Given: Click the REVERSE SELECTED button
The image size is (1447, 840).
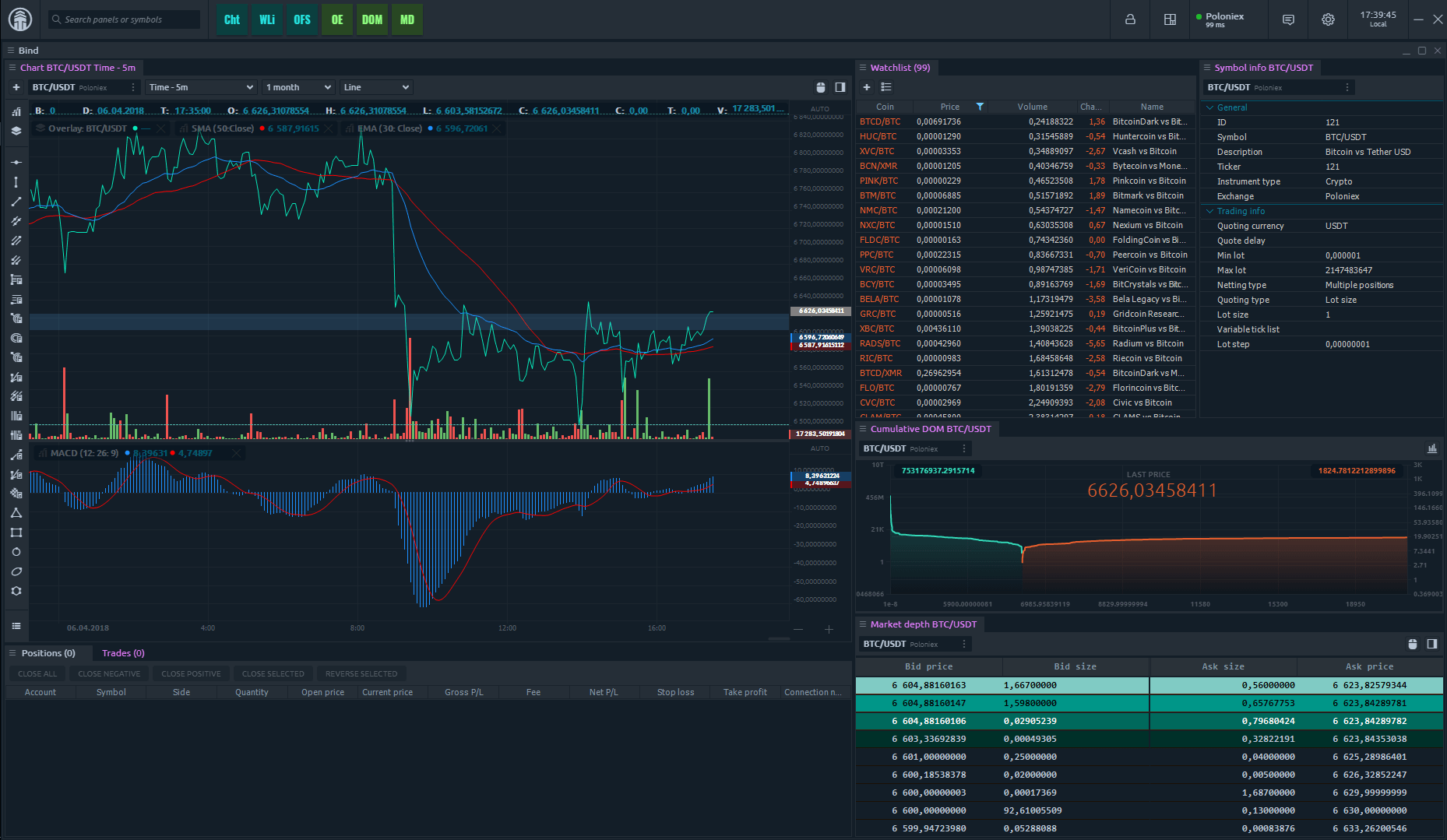Looking at the screenshot, I should click(361, 673).
